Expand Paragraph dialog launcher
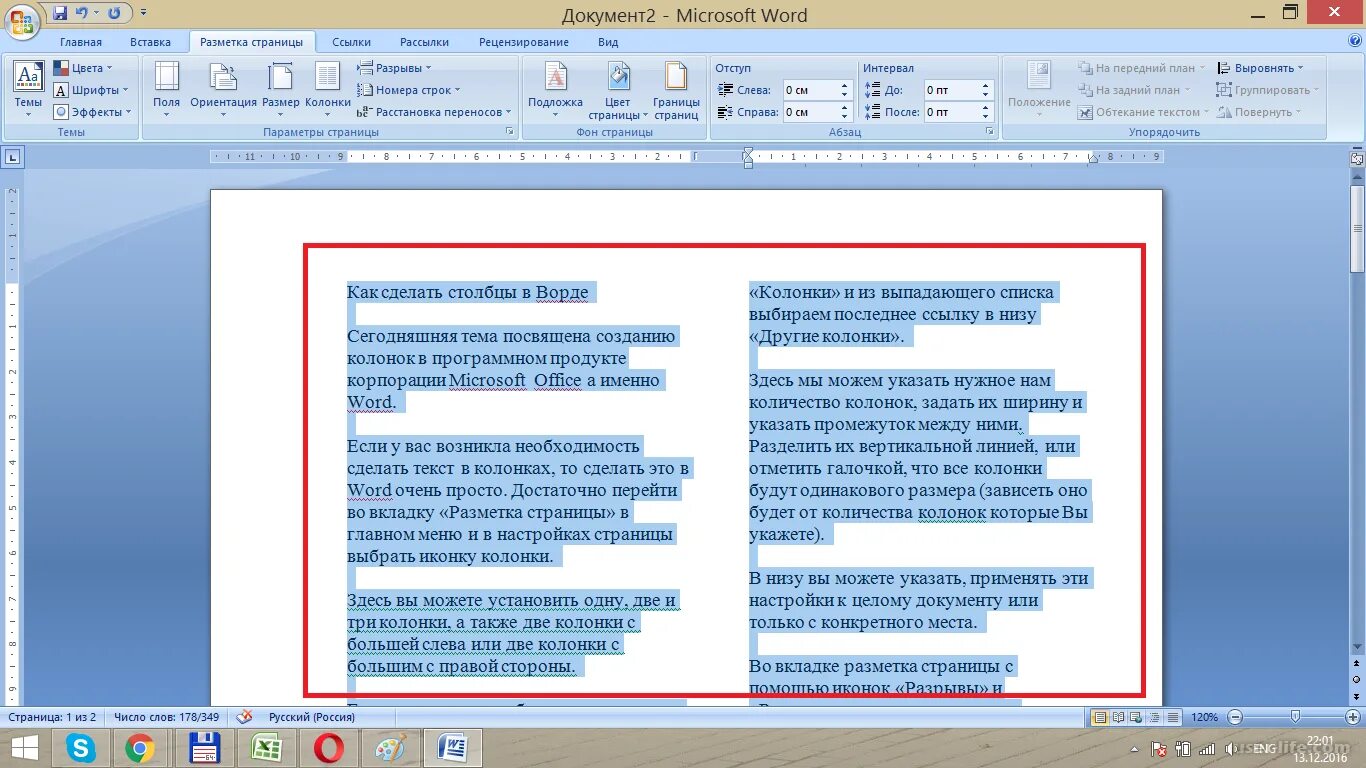1366x768 pixels. coord(990,132)
